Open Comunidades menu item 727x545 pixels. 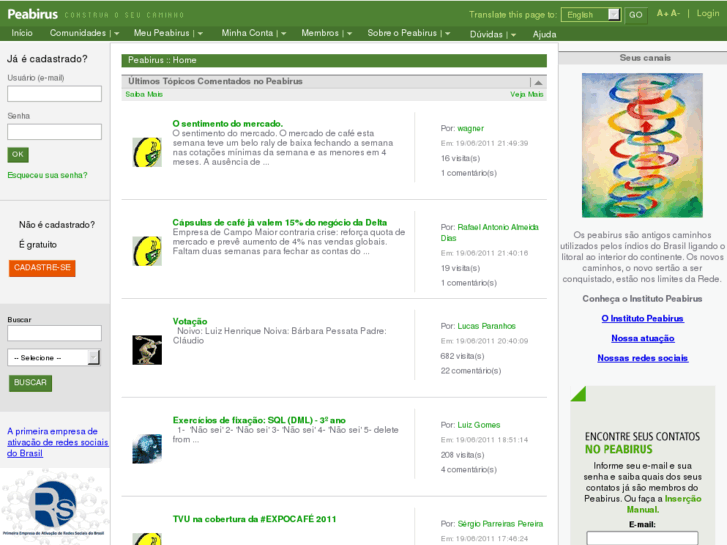pyautogui.click(x=78, y=33)
